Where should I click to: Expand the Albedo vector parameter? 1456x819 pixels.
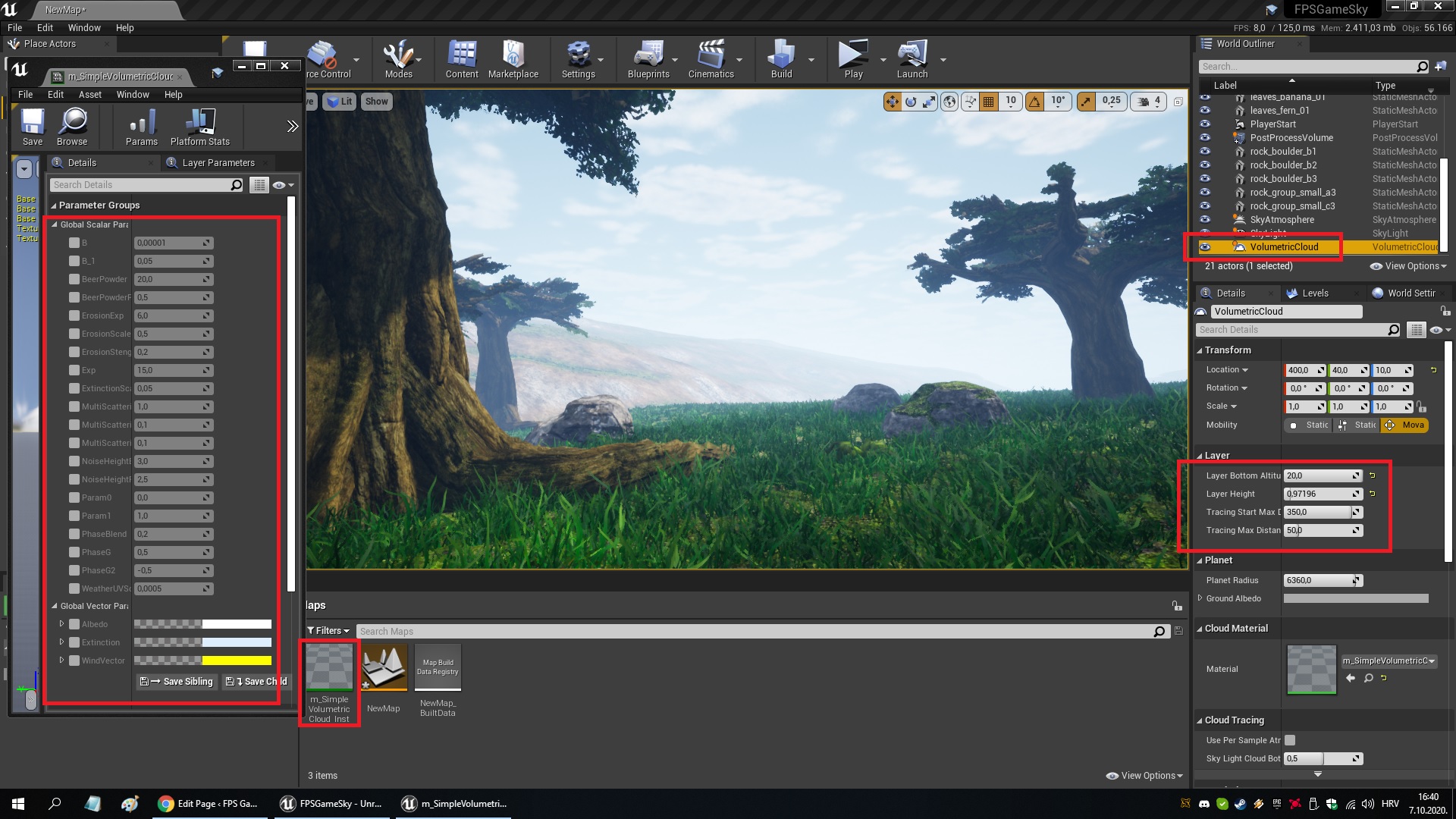(61, 624)
